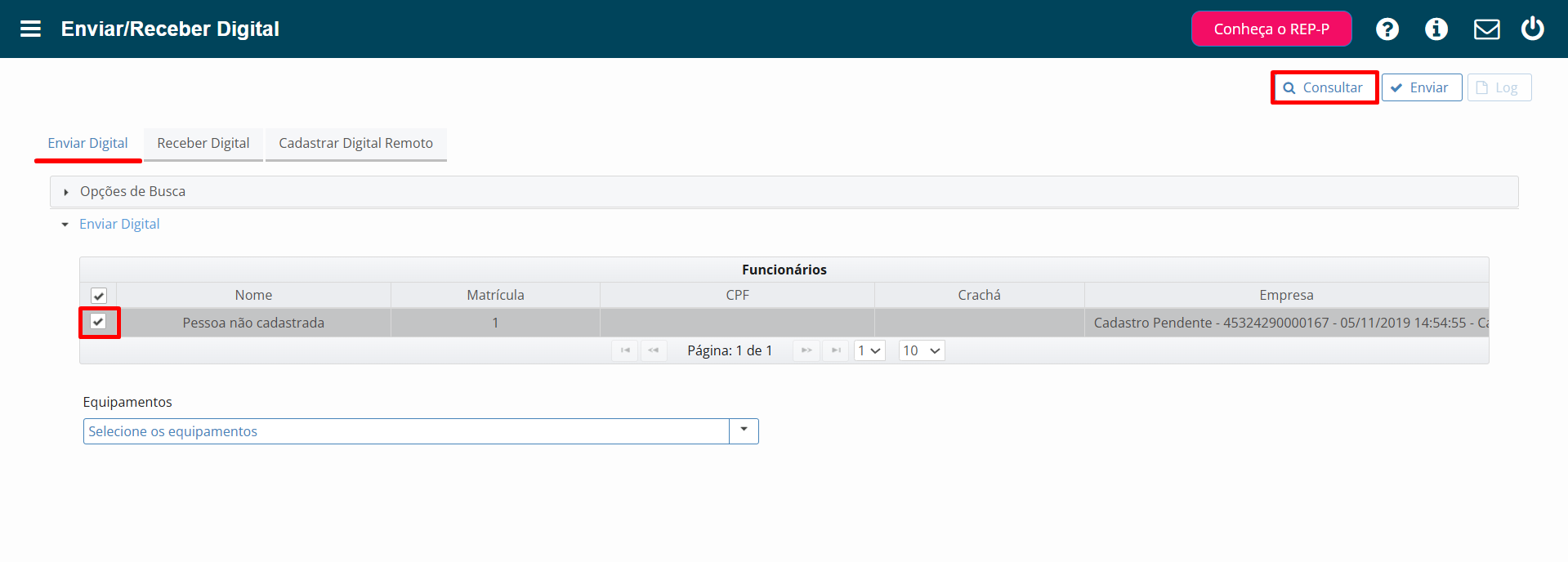Open the rows-per-page dropdown showing 10
Image resolution: width=1568 pixels, height=562 pixels.
(922, 350)
